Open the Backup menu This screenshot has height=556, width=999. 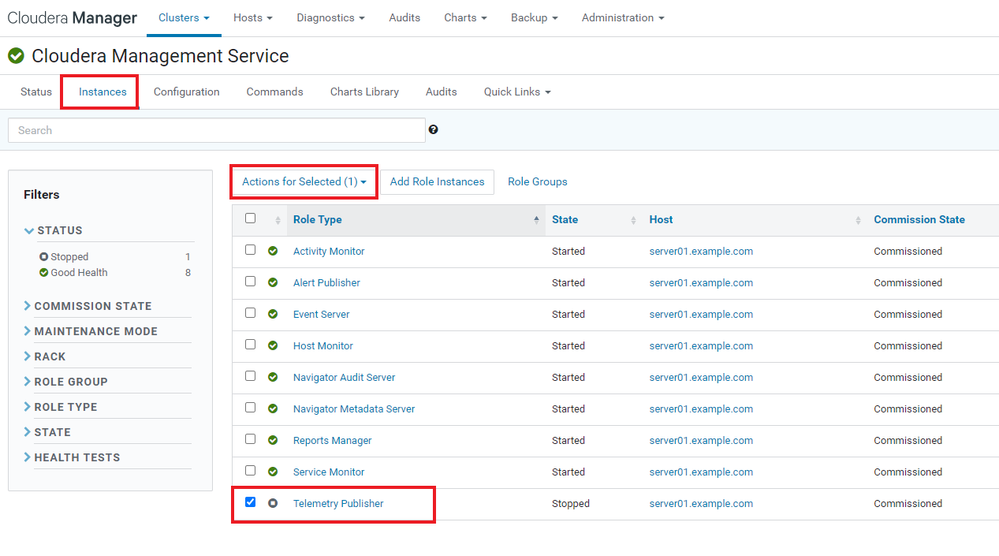[534, 18]
